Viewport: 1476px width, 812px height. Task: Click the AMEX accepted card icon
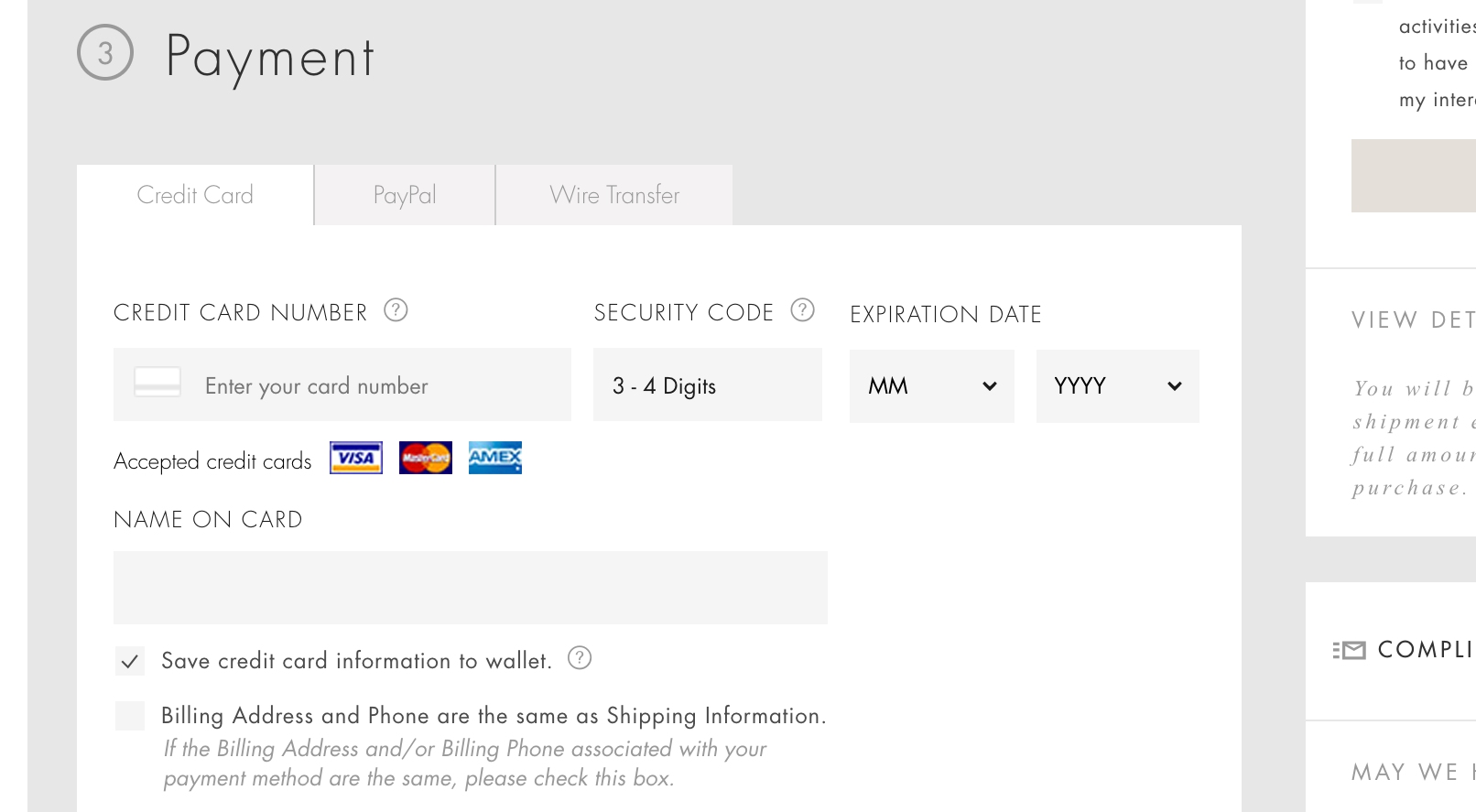494,458
